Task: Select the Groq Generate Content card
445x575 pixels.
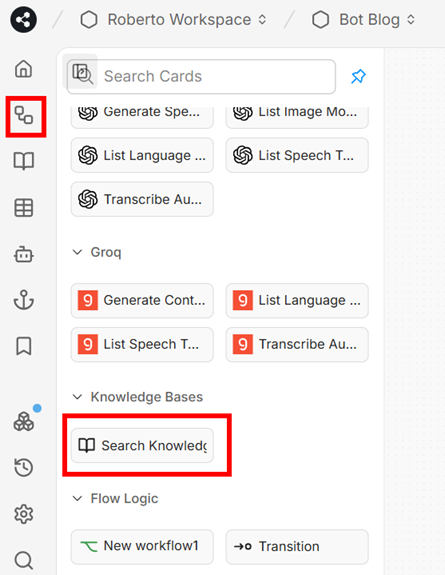Action: [142, 300]
